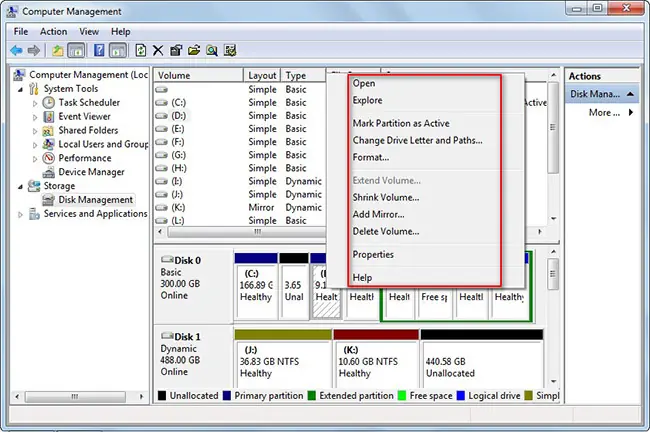This screenshot has height=432, width=650.
Task: Click the Up one level folder icon
Action: click(58, 51)
